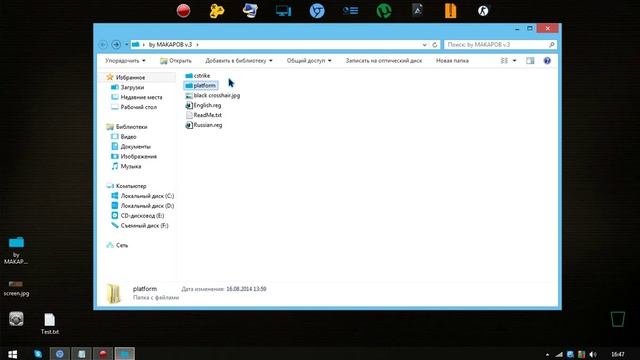The width and height of the screenshot is (640, 360).
Task: Select the Russian.reg registry file
Action: [x=204, y=125]
